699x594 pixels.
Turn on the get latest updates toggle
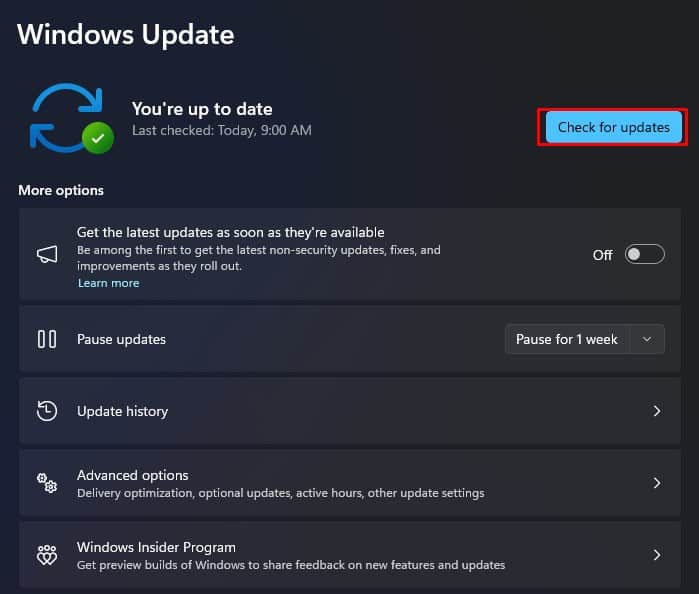[644, 254]
